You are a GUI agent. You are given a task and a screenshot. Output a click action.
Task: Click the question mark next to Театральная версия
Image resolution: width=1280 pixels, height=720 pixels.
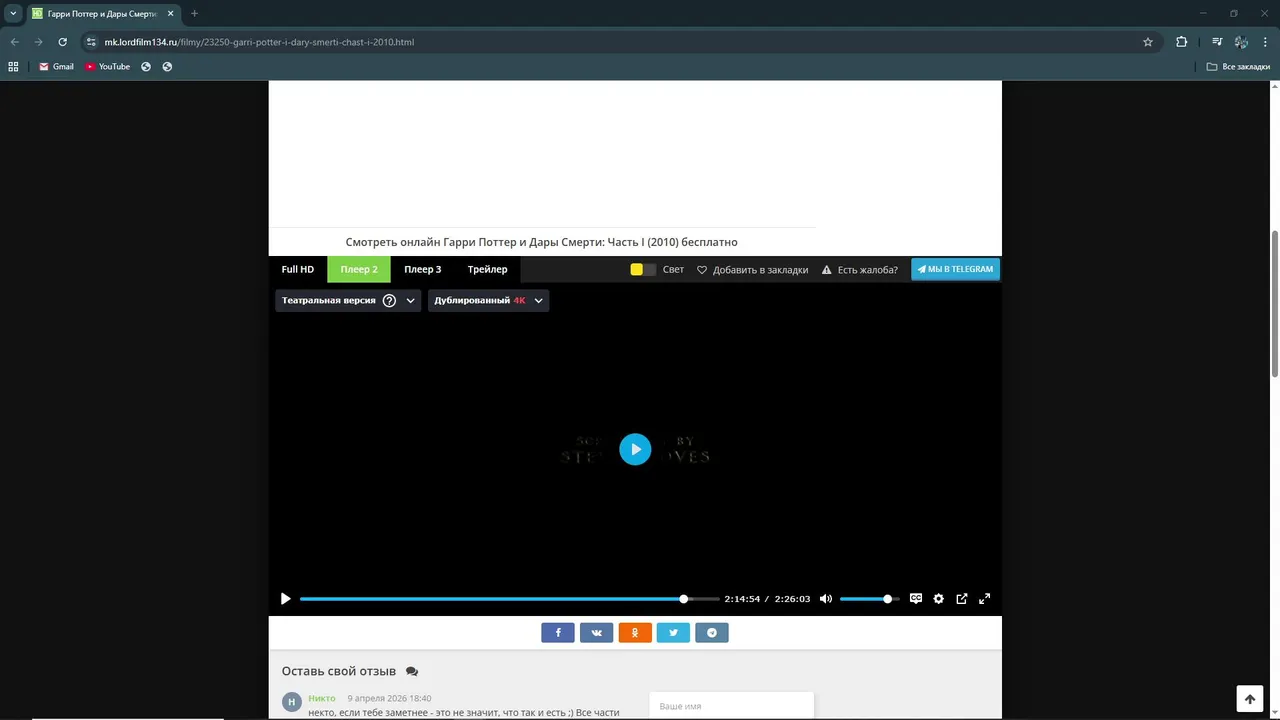(389, 300)
